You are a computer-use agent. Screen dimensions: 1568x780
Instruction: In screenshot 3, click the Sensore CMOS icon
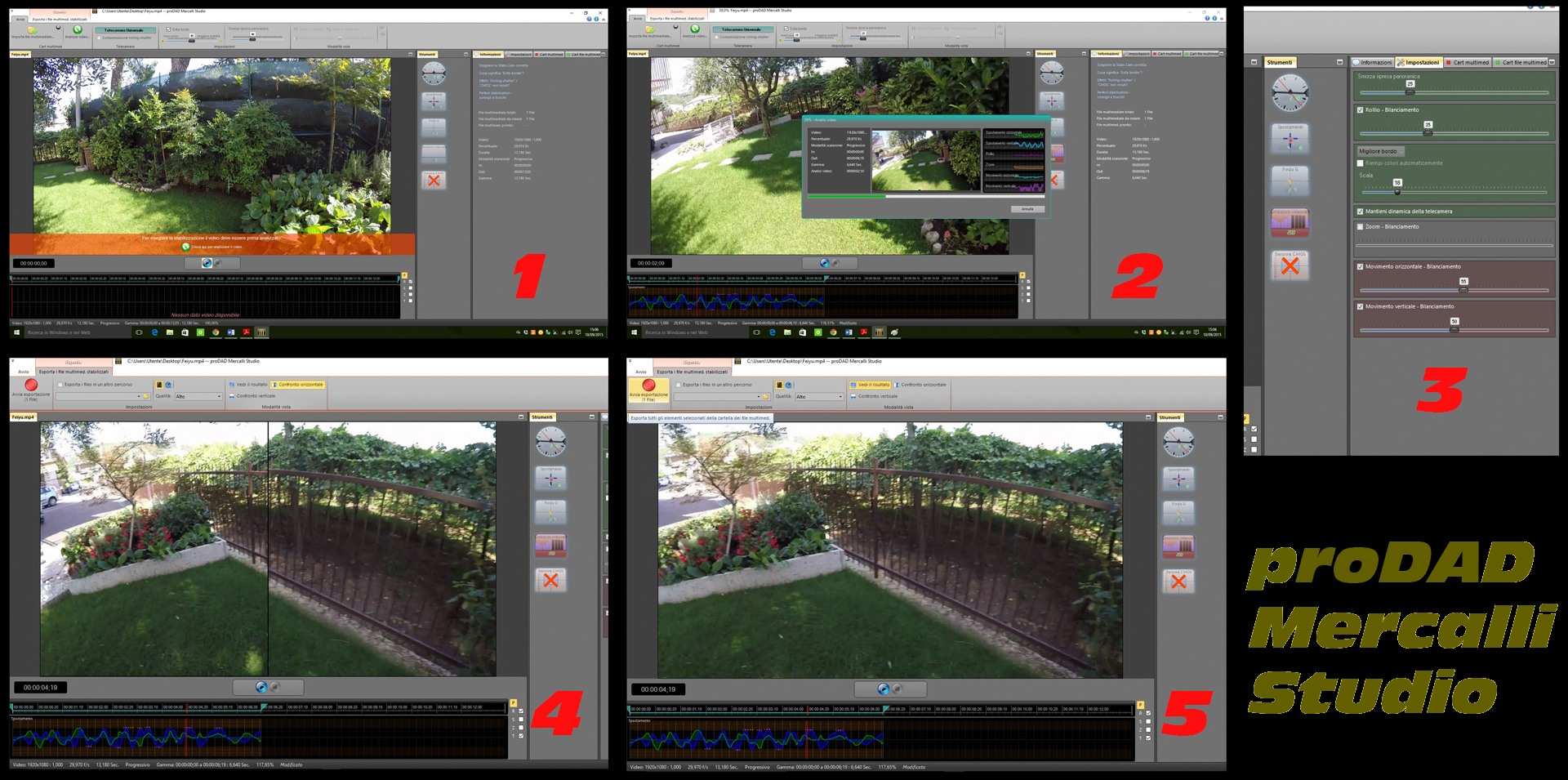coord(1290,265)
